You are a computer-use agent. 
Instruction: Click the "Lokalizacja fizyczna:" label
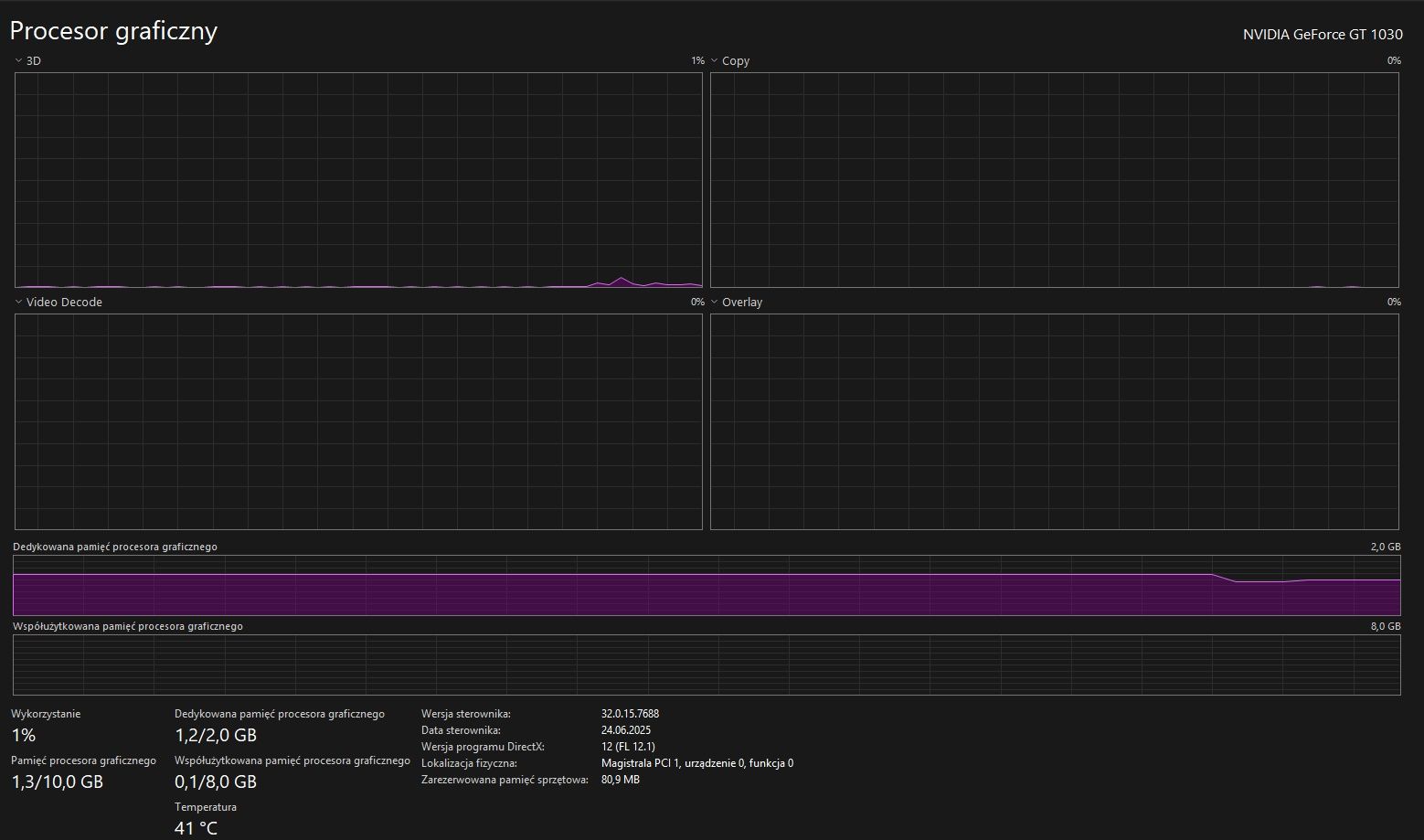[469, 763]
